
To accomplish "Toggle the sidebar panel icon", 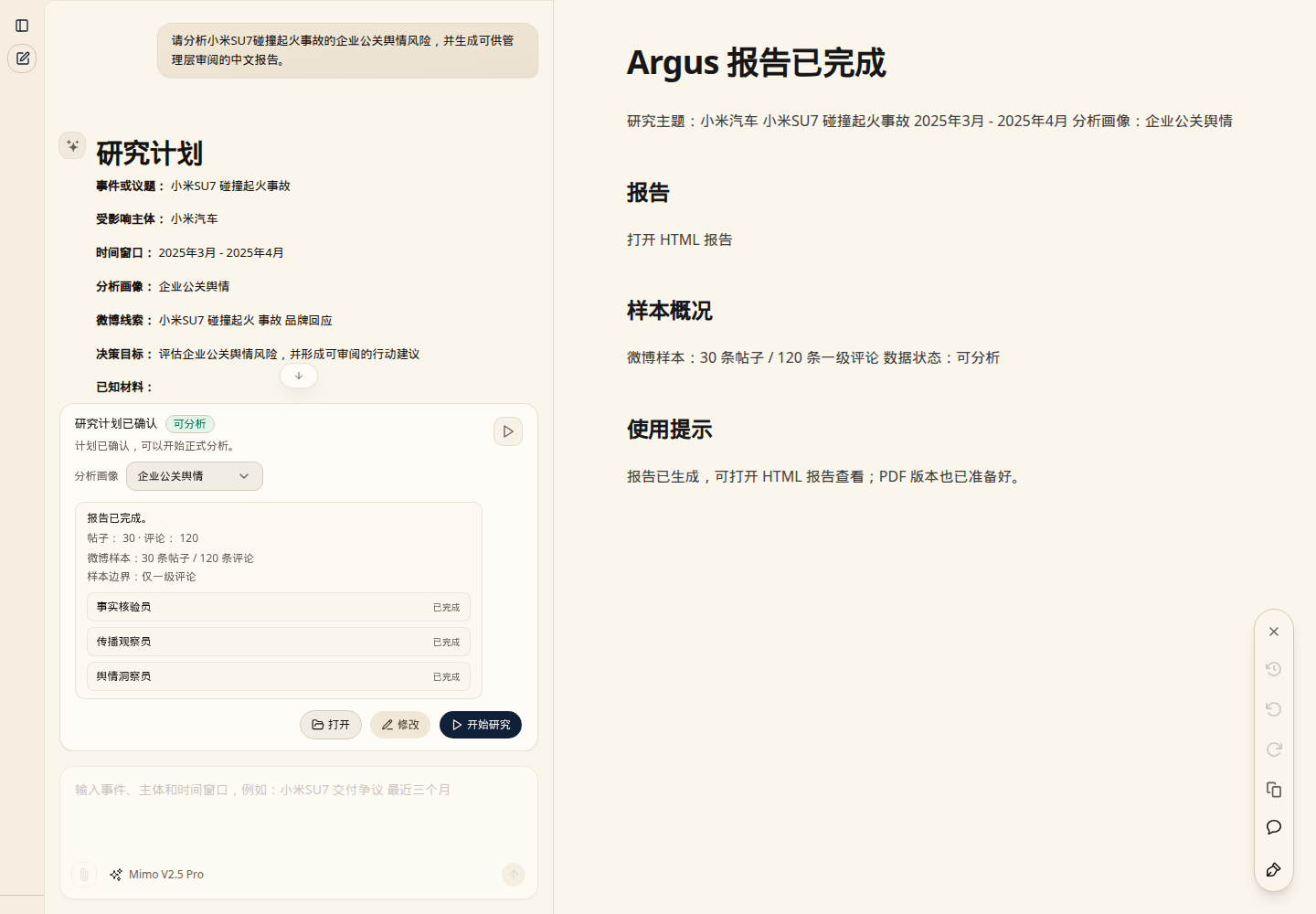I will (x=22, y=26).
